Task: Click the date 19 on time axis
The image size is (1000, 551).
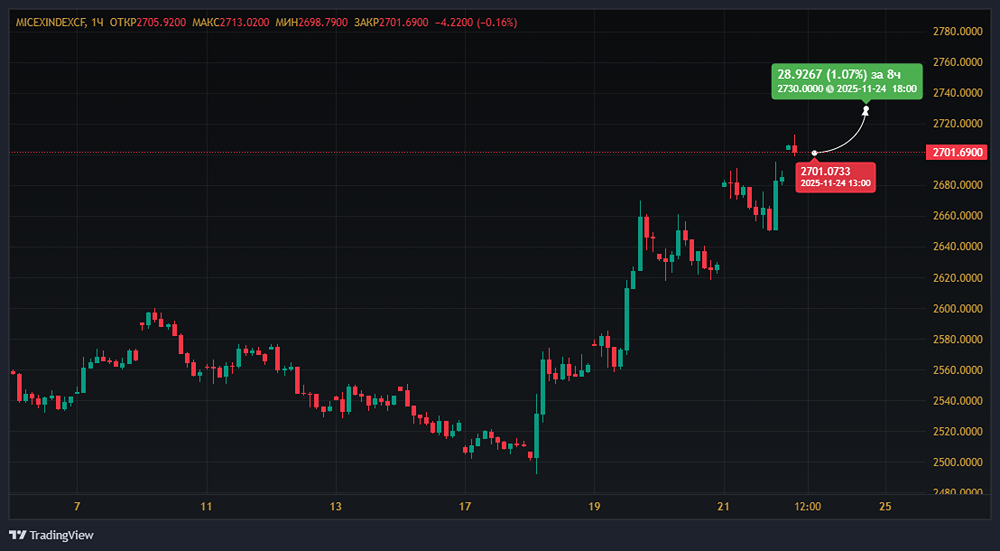Action: pos(594,507)
